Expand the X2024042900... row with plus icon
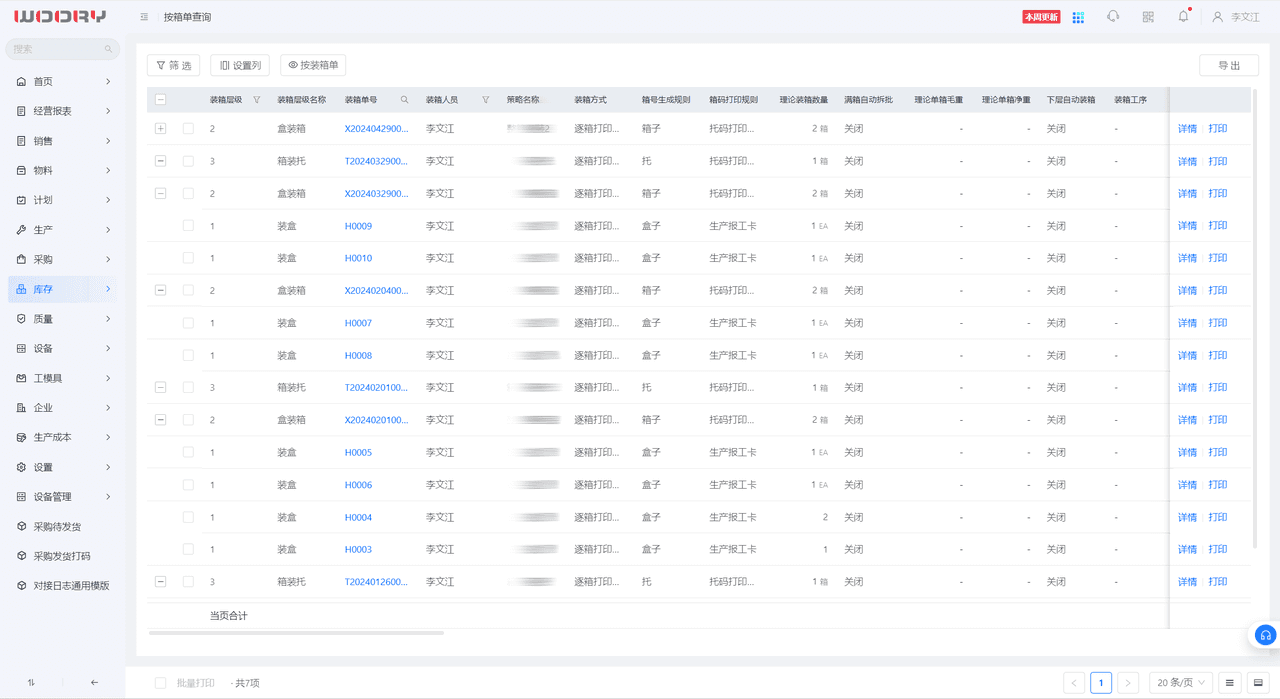The image size is (1280, 699). tap(160, 129)
